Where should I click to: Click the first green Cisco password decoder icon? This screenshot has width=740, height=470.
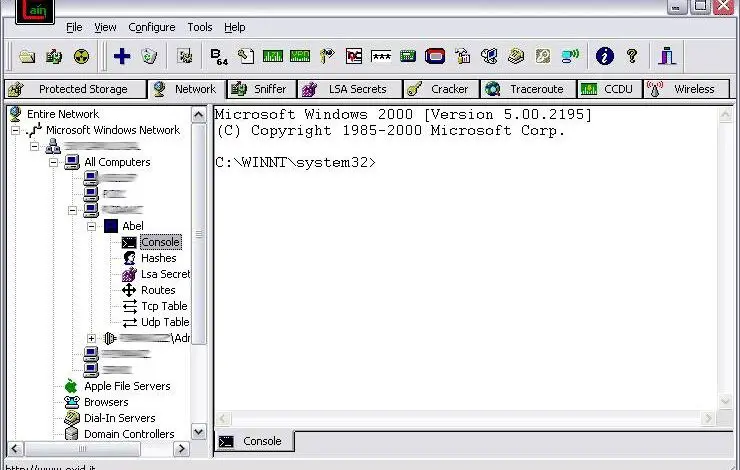click(272, 56)
